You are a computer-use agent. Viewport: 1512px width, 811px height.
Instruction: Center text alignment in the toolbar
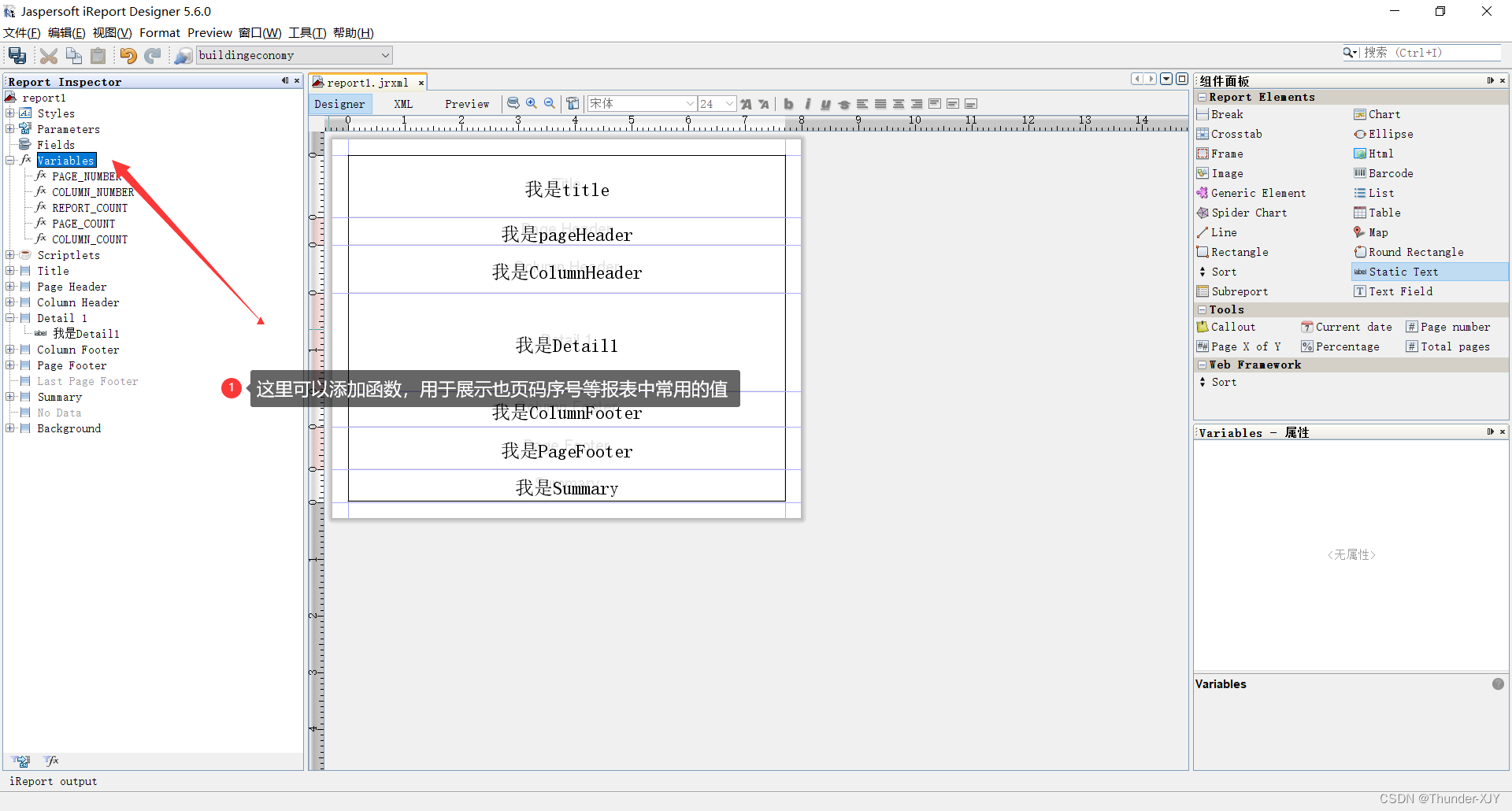point(899,103)
